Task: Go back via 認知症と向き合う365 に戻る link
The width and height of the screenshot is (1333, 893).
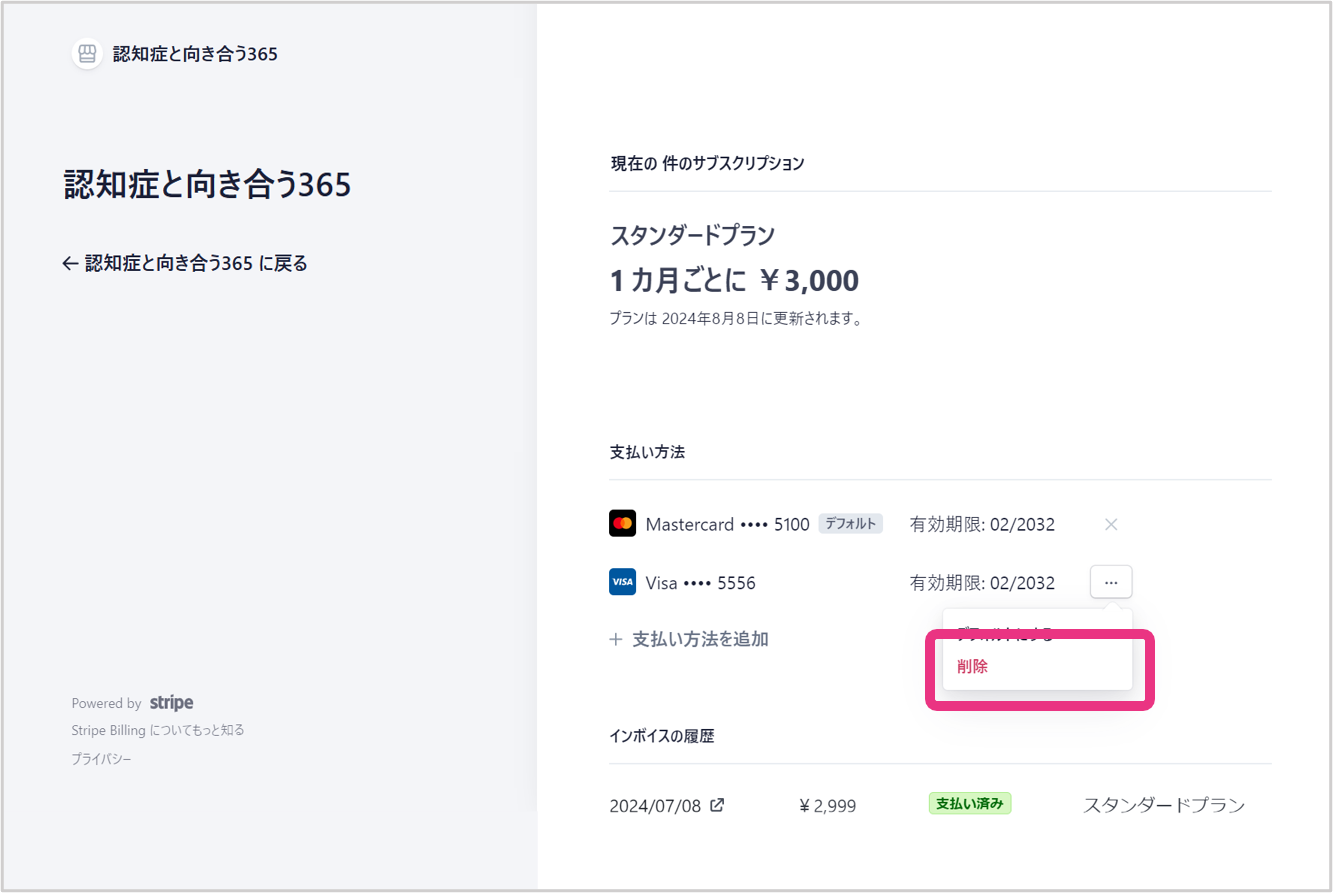Action: (x=195, y=264)
